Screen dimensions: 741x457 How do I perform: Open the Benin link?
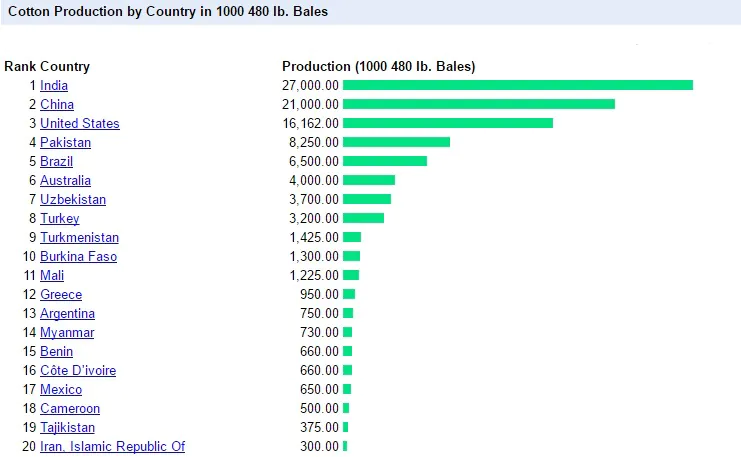pos(56,351)
